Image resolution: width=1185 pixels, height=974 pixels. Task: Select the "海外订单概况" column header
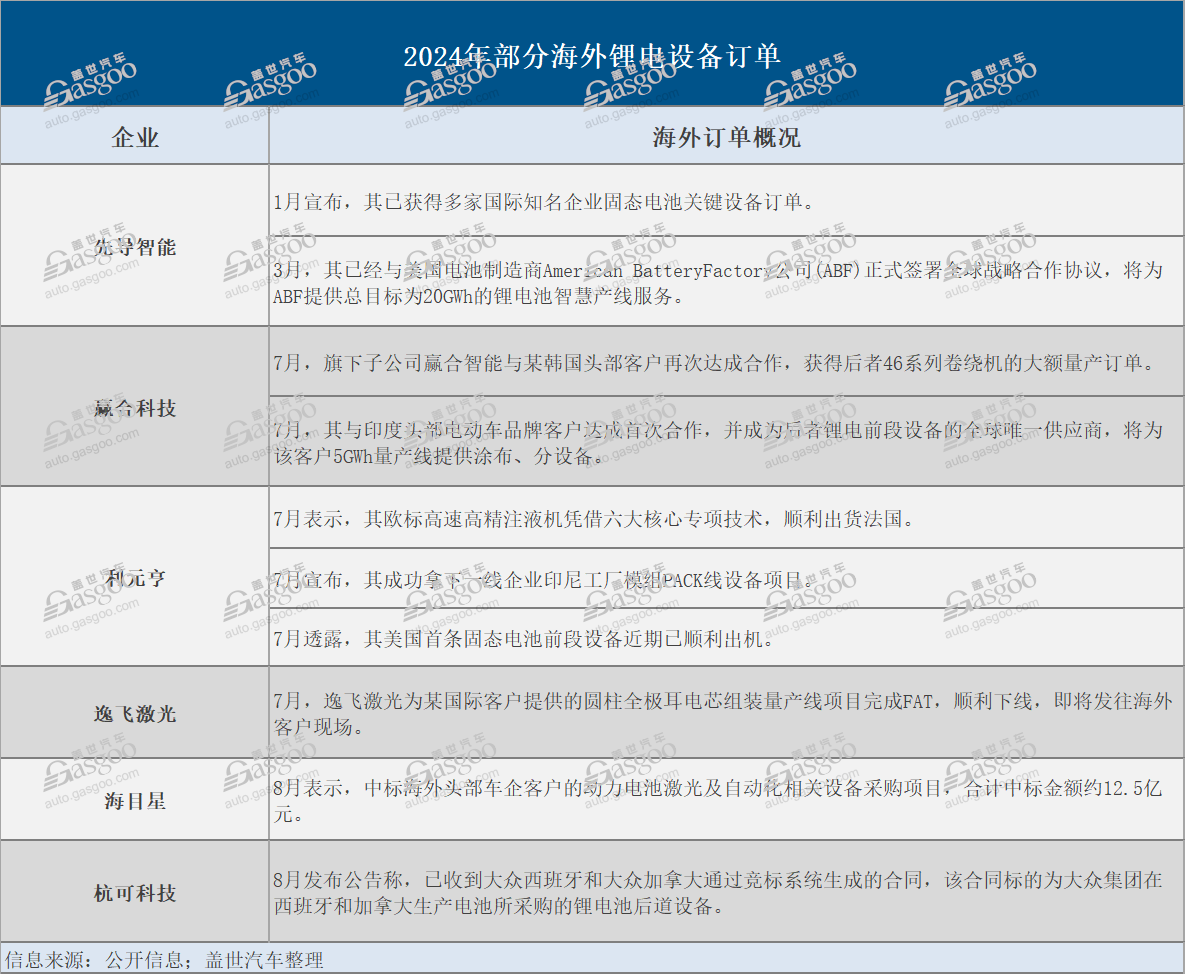pos(726,137)
